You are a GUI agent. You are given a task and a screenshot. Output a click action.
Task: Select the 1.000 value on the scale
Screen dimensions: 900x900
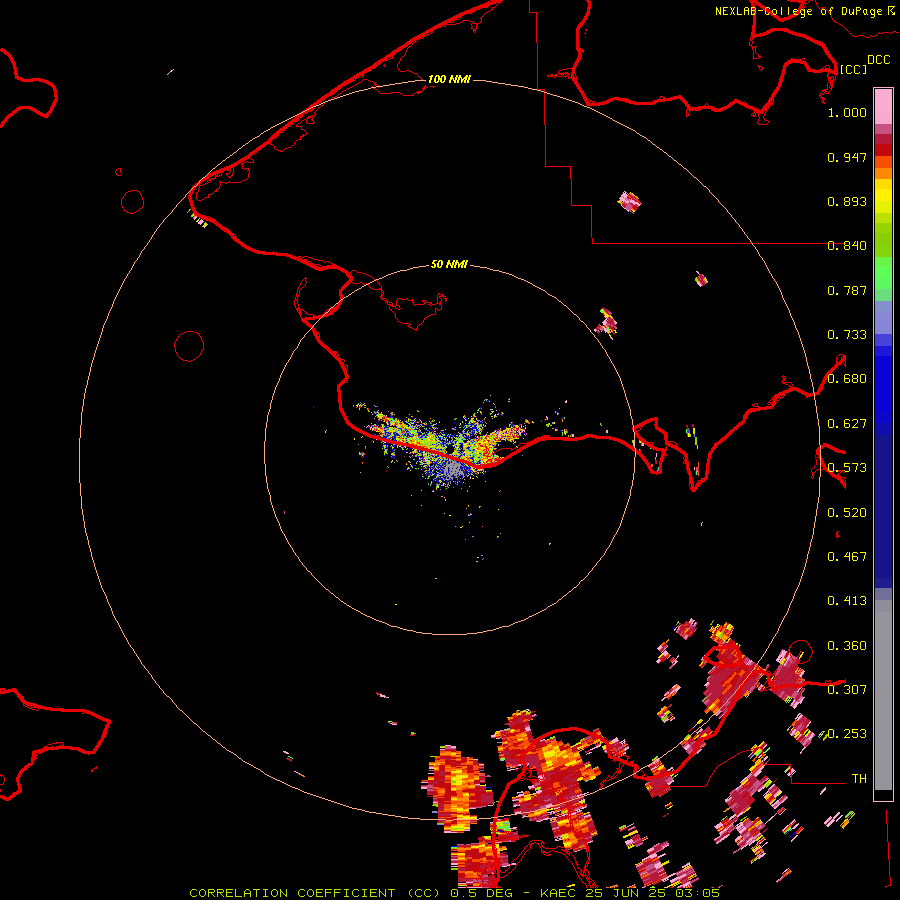(x=847, y=112)
